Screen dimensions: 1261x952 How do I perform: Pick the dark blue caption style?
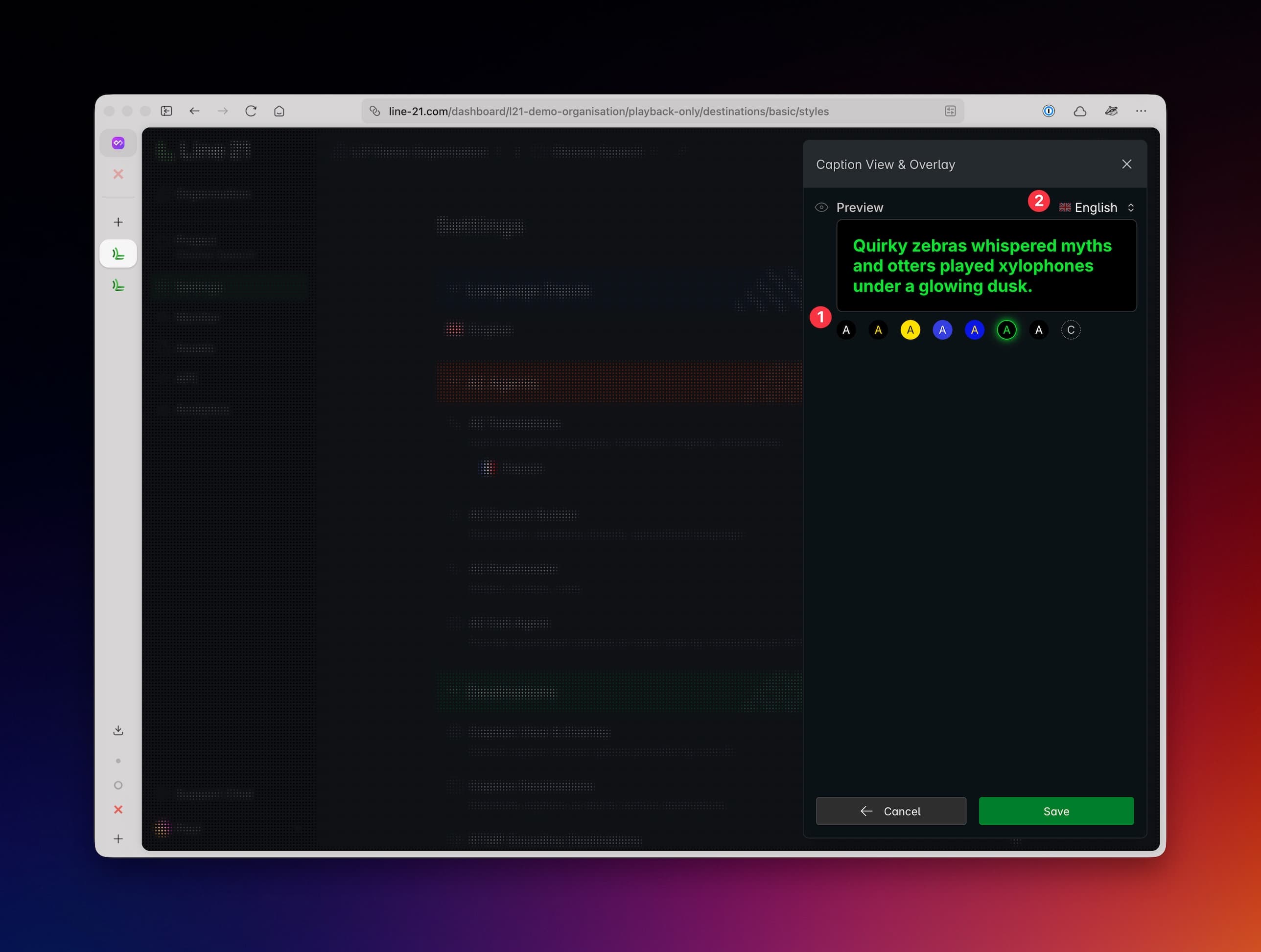pyautogui.click(x=974, y=329)
